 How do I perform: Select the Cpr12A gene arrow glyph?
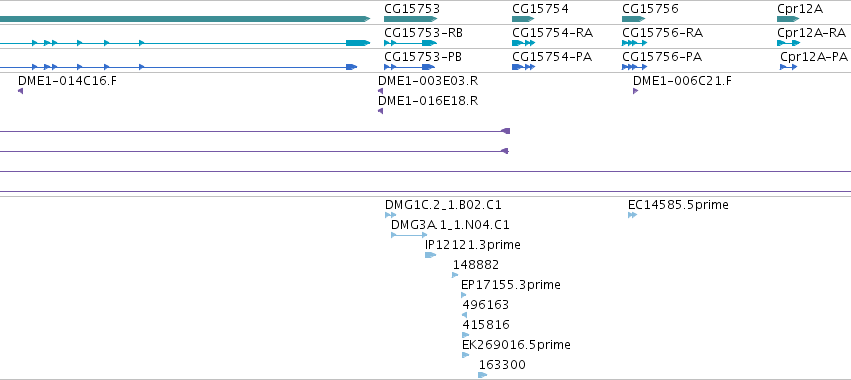click(x=788, y=19)
